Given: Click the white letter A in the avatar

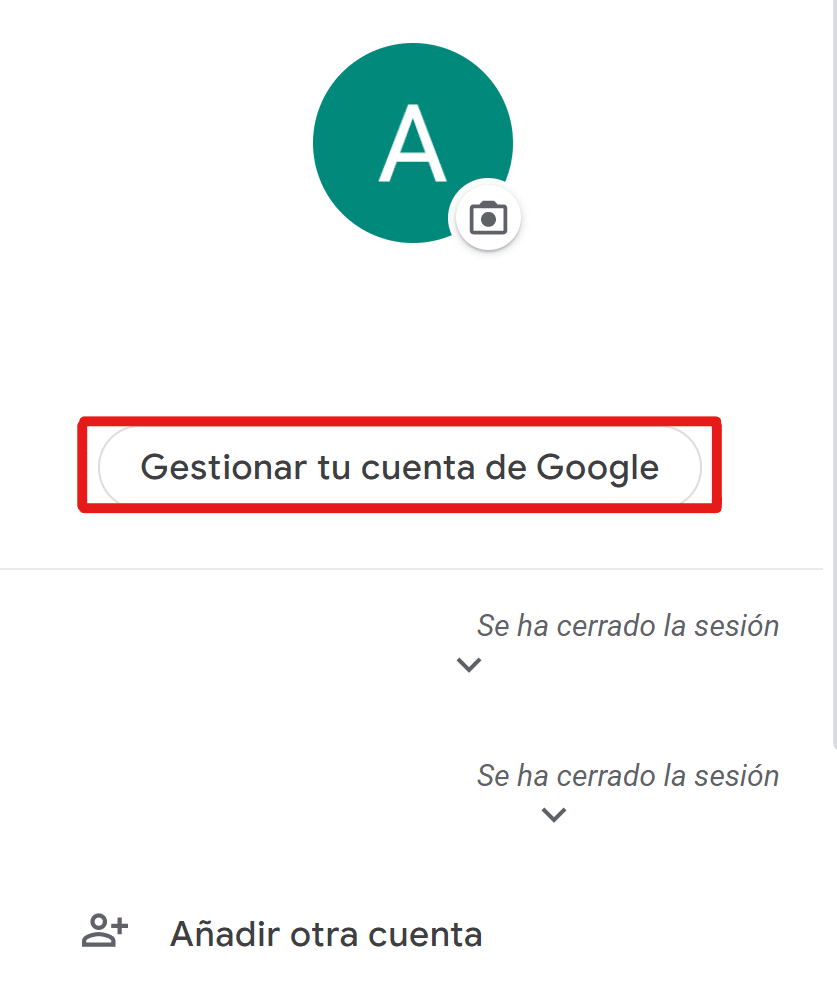Looking at the screenshot, I should tap(412, 143).
